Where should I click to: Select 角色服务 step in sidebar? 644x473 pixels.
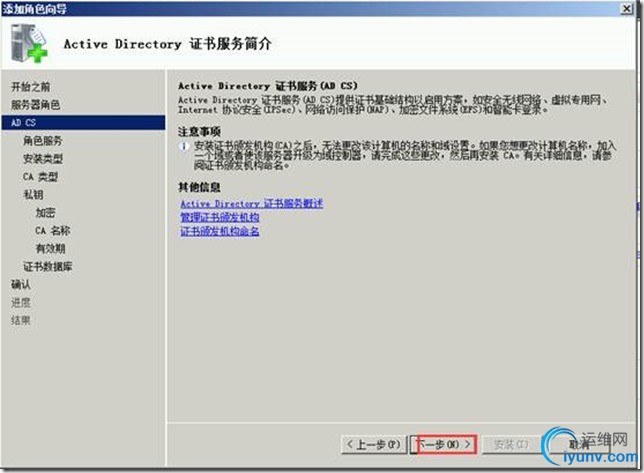43,141
